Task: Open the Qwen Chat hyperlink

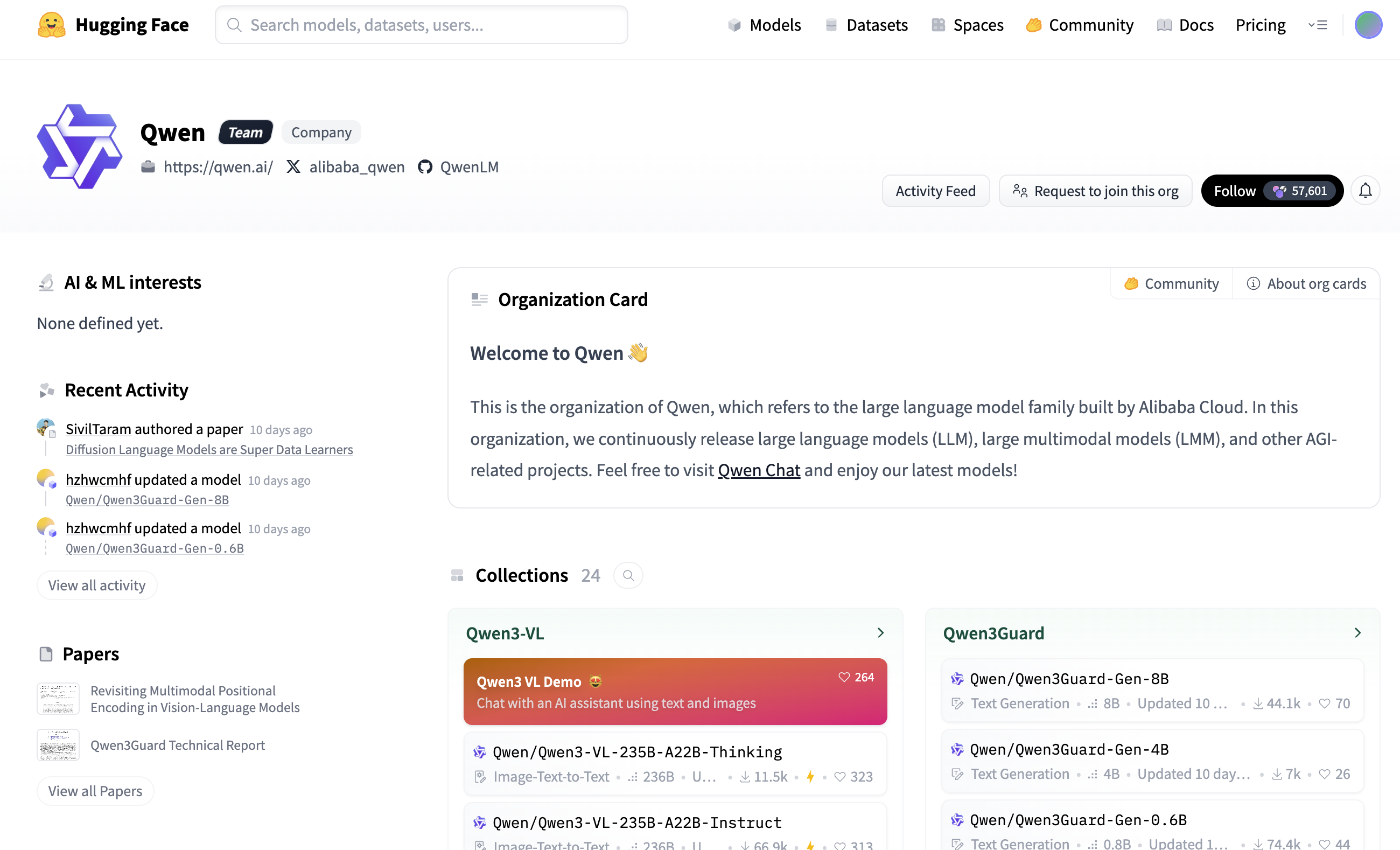Action: (x=759, y=470)
